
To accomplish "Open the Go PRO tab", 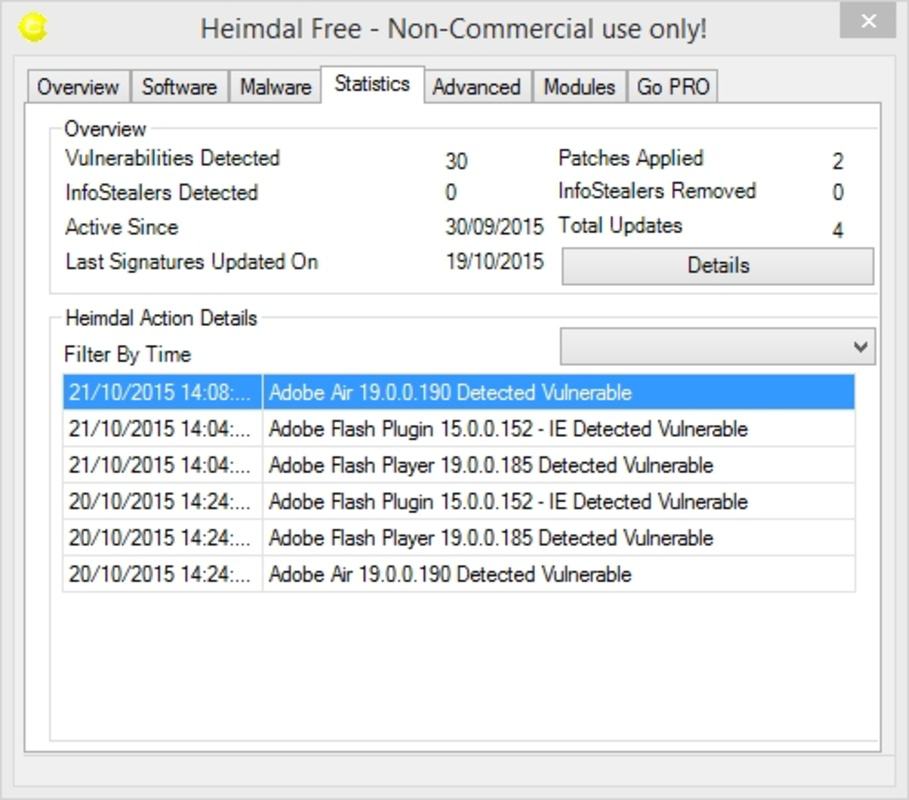I will click(673, 87).
